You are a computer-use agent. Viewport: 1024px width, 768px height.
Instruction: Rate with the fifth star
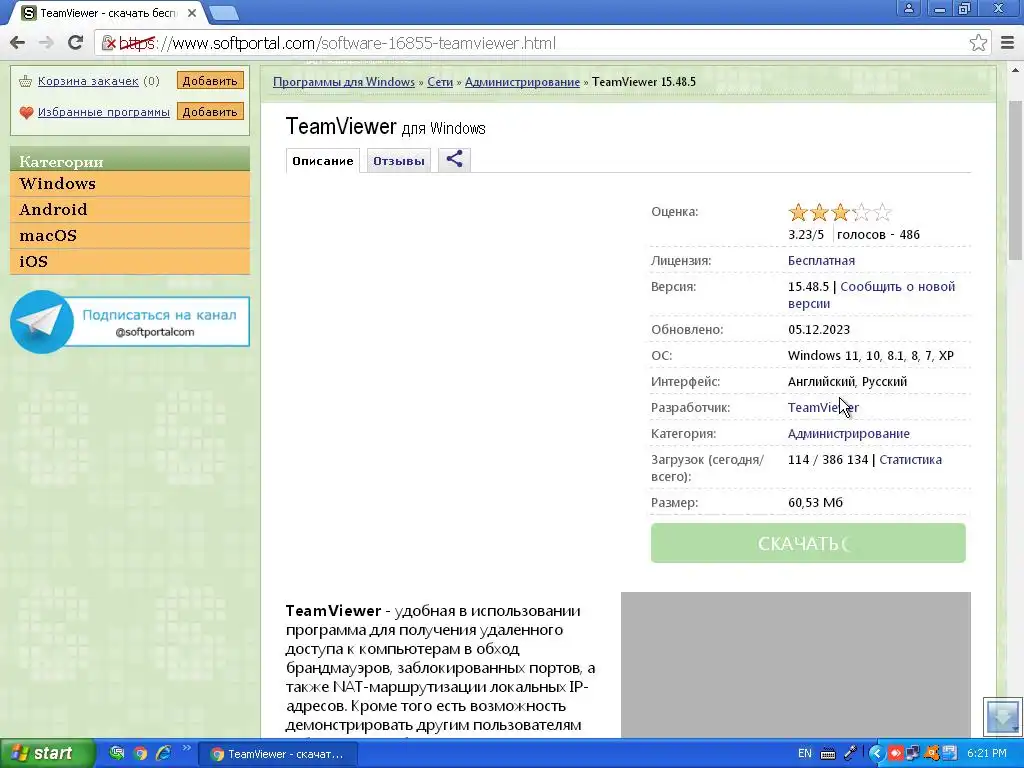(x=882, y=212)
